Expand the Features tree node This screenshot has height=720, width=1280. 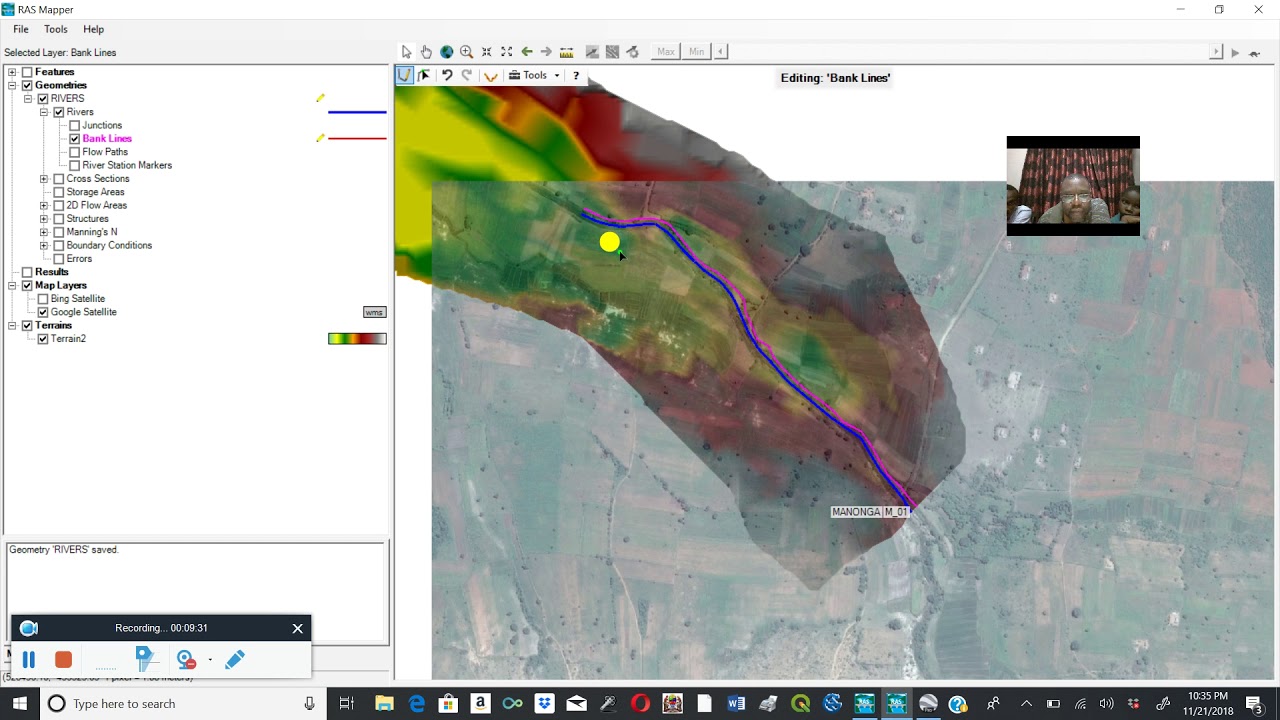(x=12, y=72)
